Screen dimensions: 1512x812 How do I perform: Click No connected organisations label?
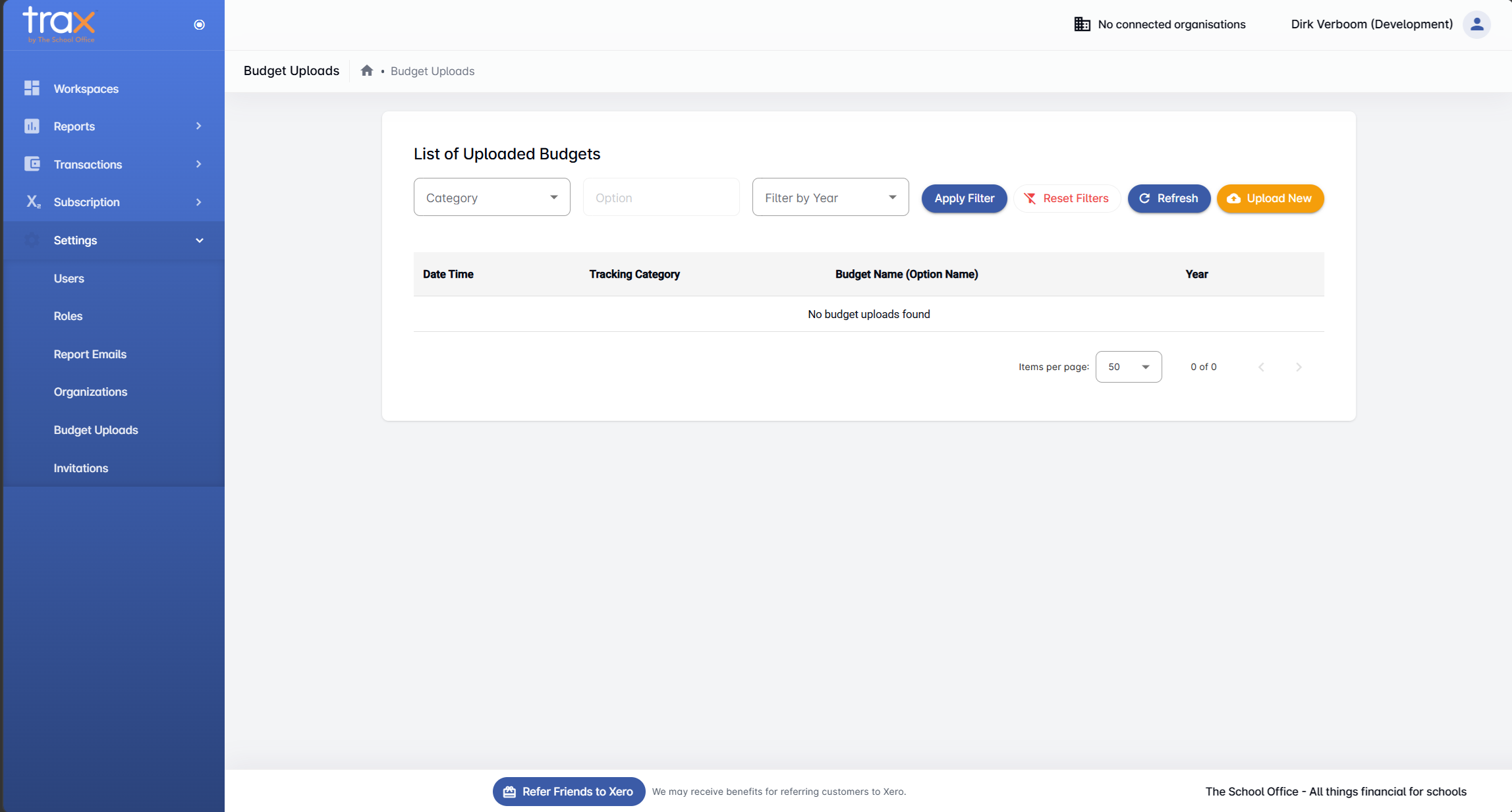click(1171, 24)
